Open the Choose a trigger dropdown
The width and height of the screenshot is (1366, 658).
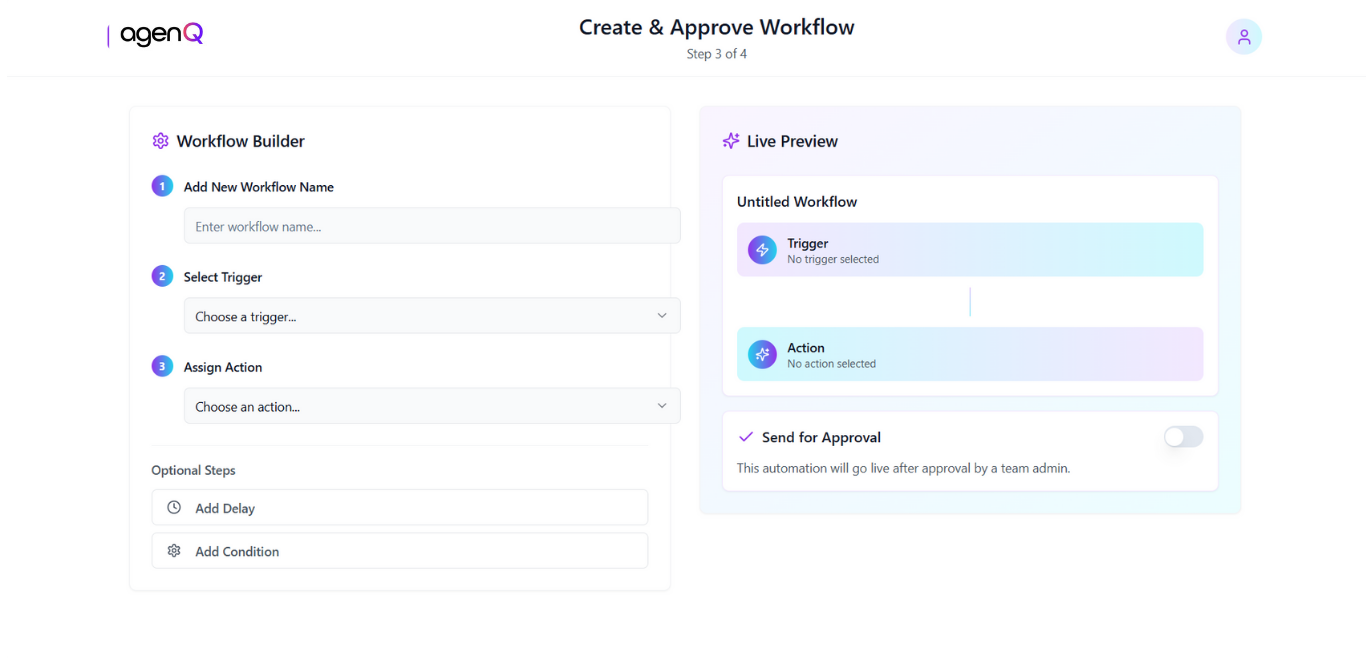pos(431,315)
